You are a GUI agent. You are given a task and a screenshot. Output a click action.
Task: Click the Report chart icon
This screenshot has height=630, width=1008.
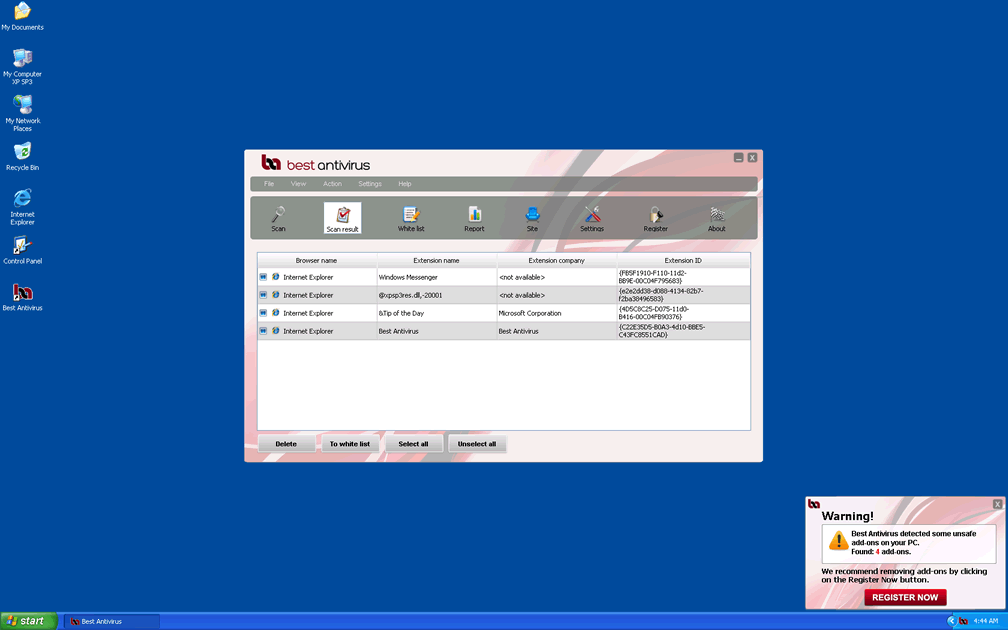pos(474,218)
